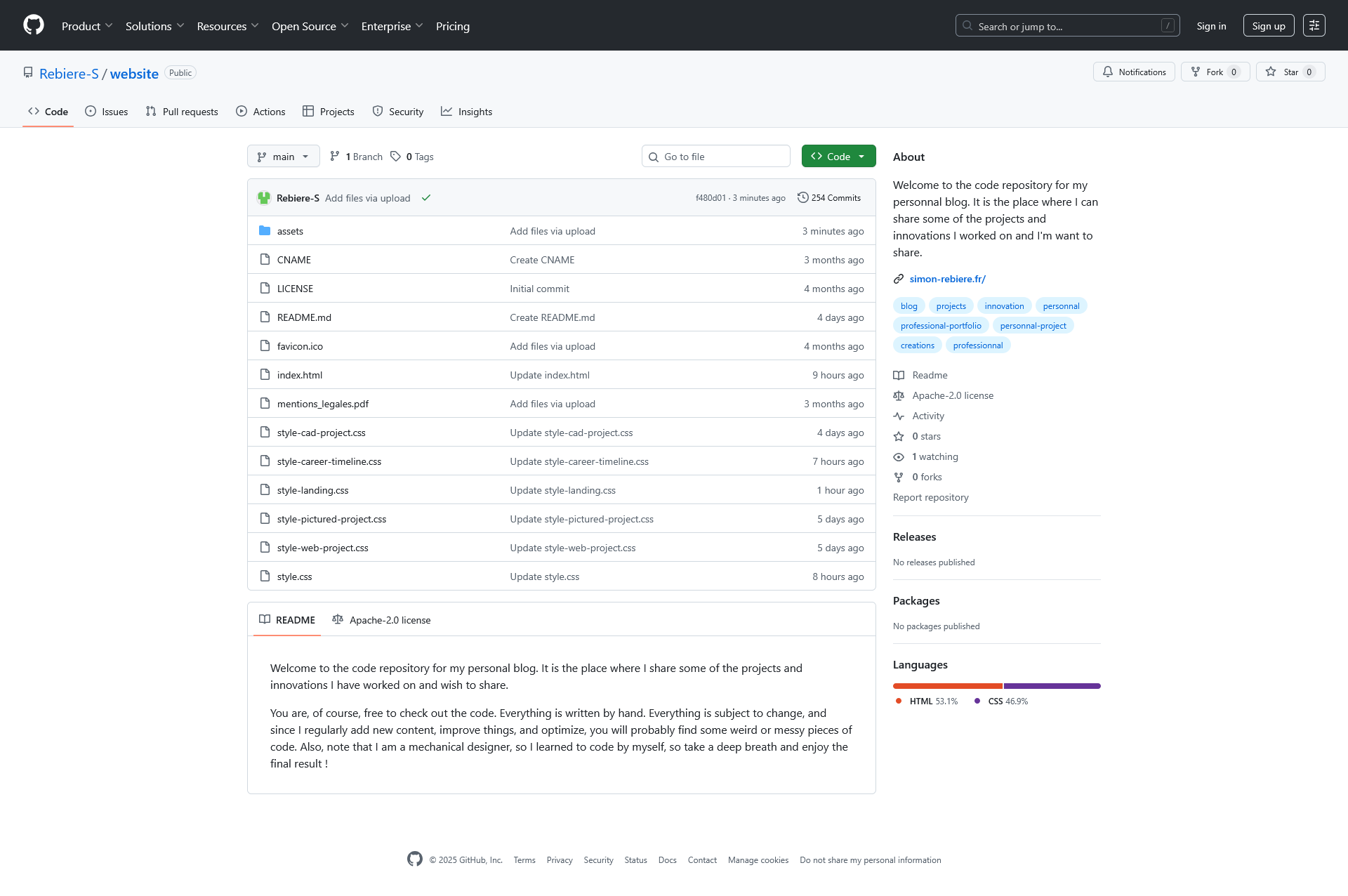The width and height of the screenshot is (1348, 896).
Task: Open the simon-rebiere.fr link
Action: click(947, 279)
